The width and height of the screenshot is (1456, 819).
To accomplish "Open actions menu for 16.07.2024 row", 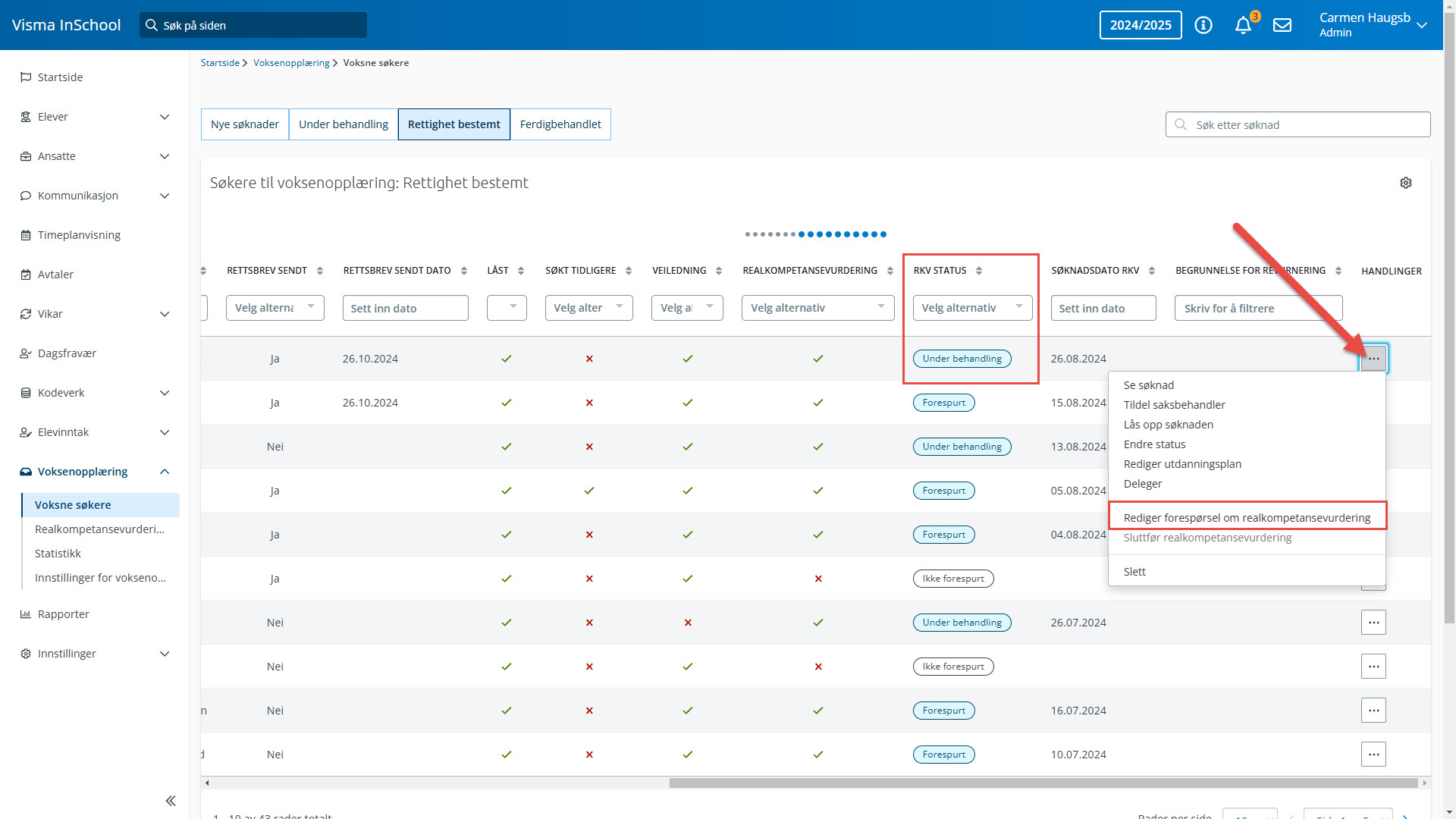I will click(x=1373, y=711).
